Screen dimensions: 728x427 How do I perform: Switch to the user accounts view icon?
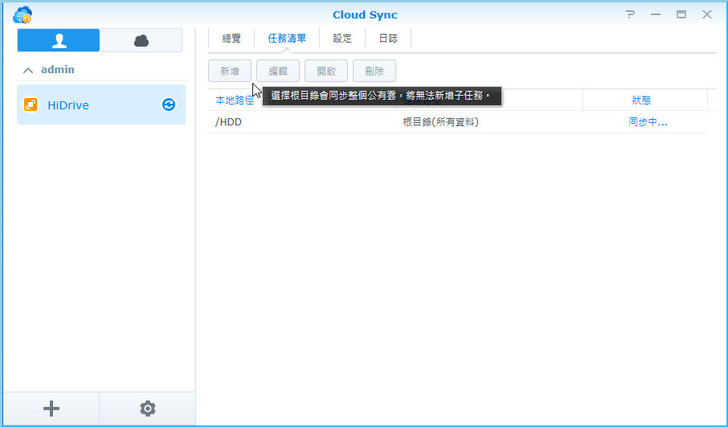click(58, 41)
